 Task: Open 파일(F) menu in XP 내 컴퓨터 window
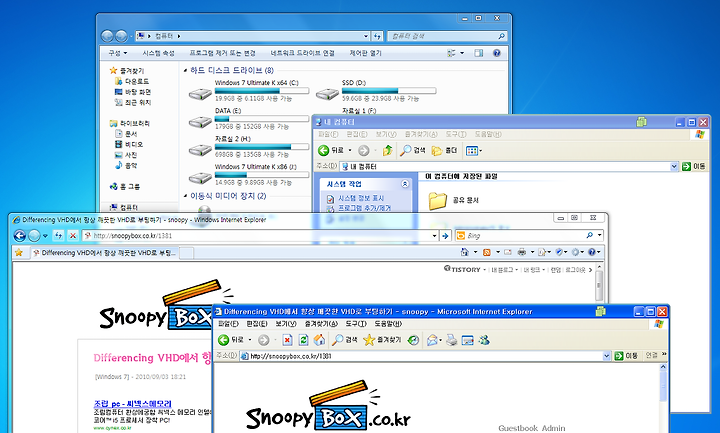pyautogui.click(x=328, y=134)
